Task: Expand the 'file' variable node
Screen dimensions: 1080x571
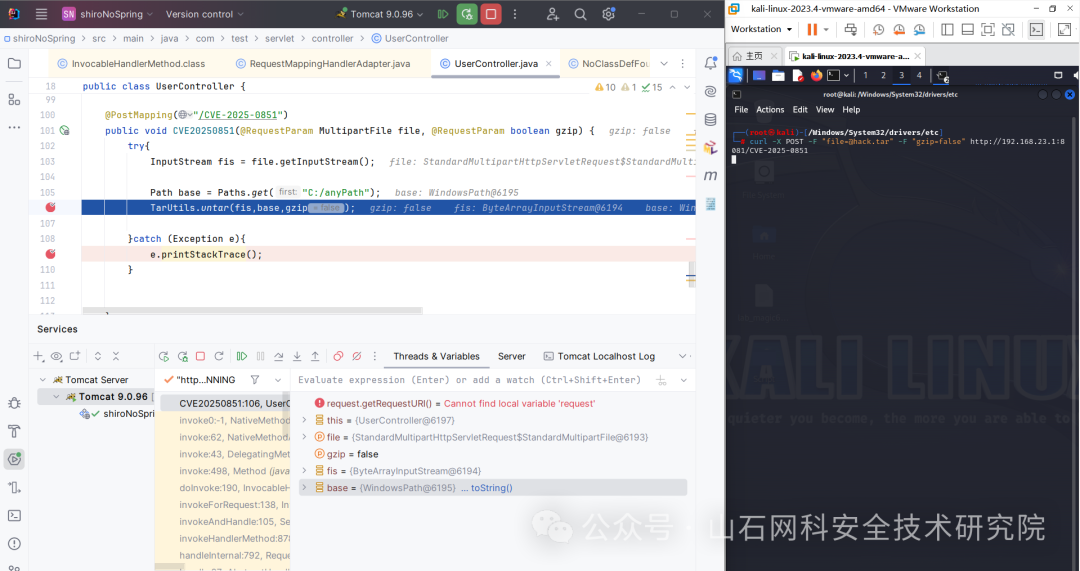Action: [304, 437]
